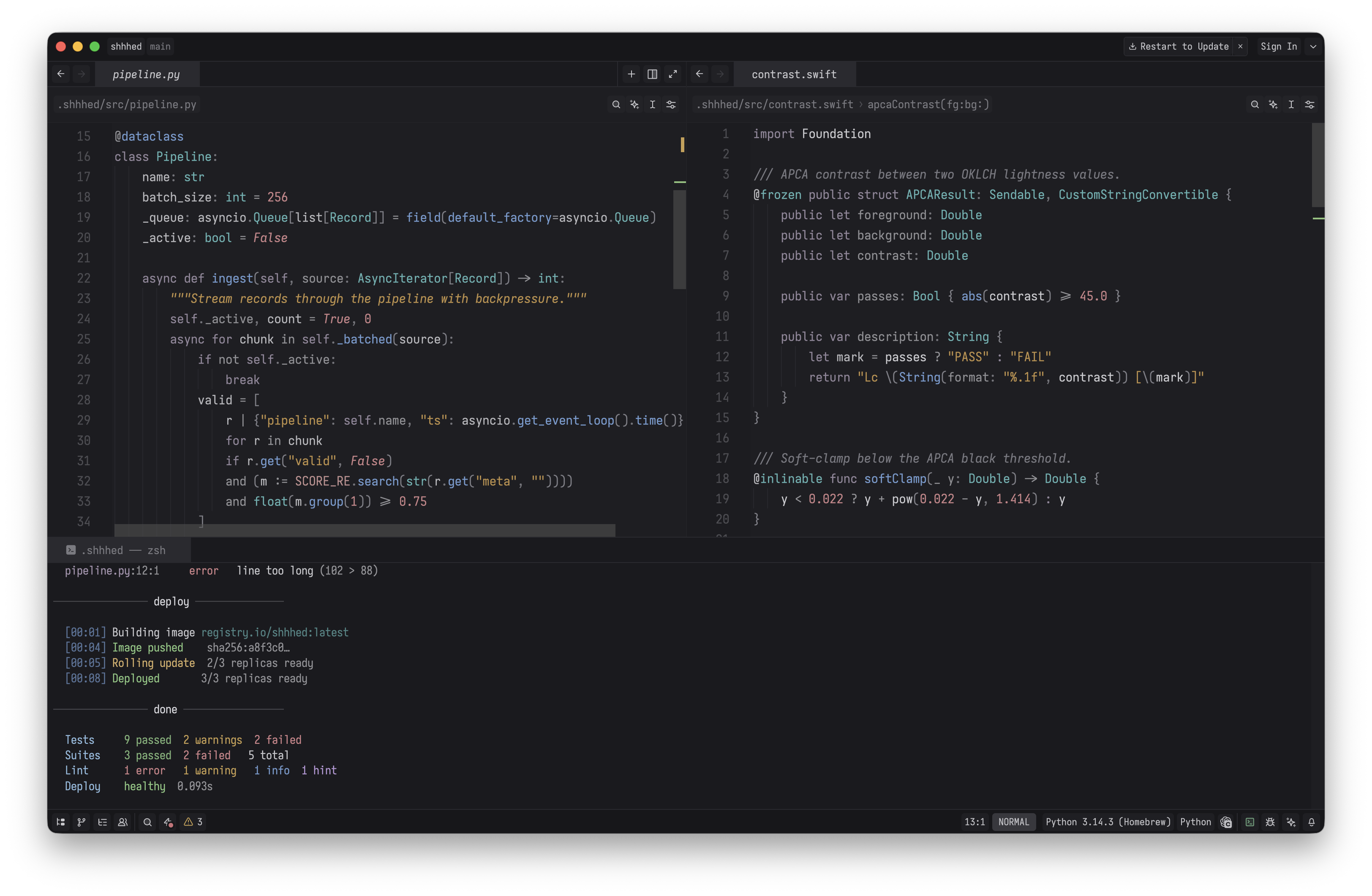Search within contrast.swift buffer
Screen dimensions: 1372x896
[x=1255, y=104]
